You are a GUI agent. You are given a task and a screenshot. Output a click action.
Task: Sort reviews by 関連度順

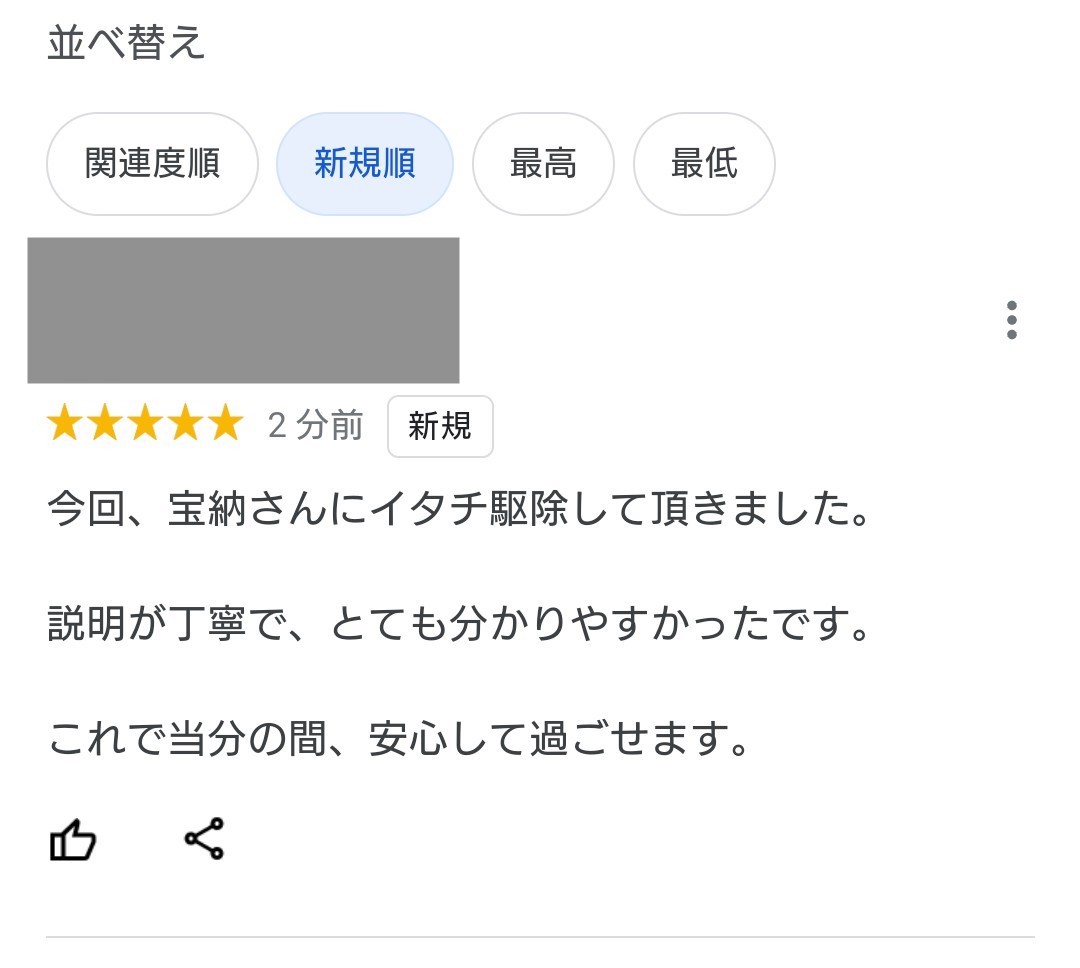pyautogui.click(x=152, y=164)
